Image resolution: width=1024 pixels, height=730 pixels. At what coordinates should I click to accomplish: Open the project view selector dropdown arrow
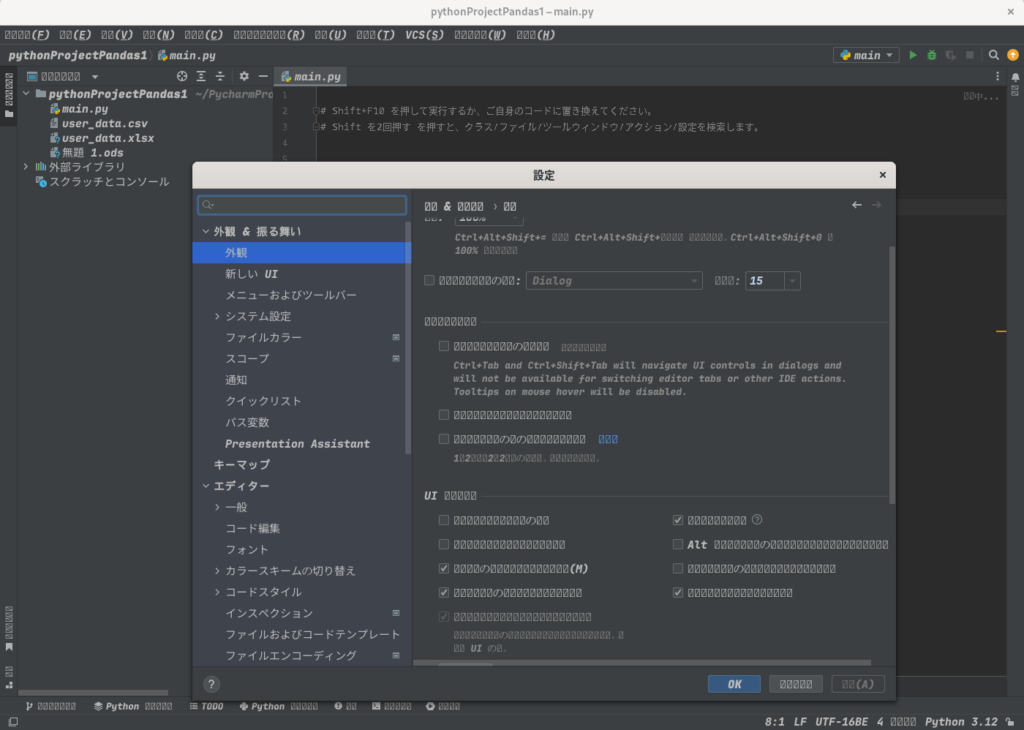[95, 76]
